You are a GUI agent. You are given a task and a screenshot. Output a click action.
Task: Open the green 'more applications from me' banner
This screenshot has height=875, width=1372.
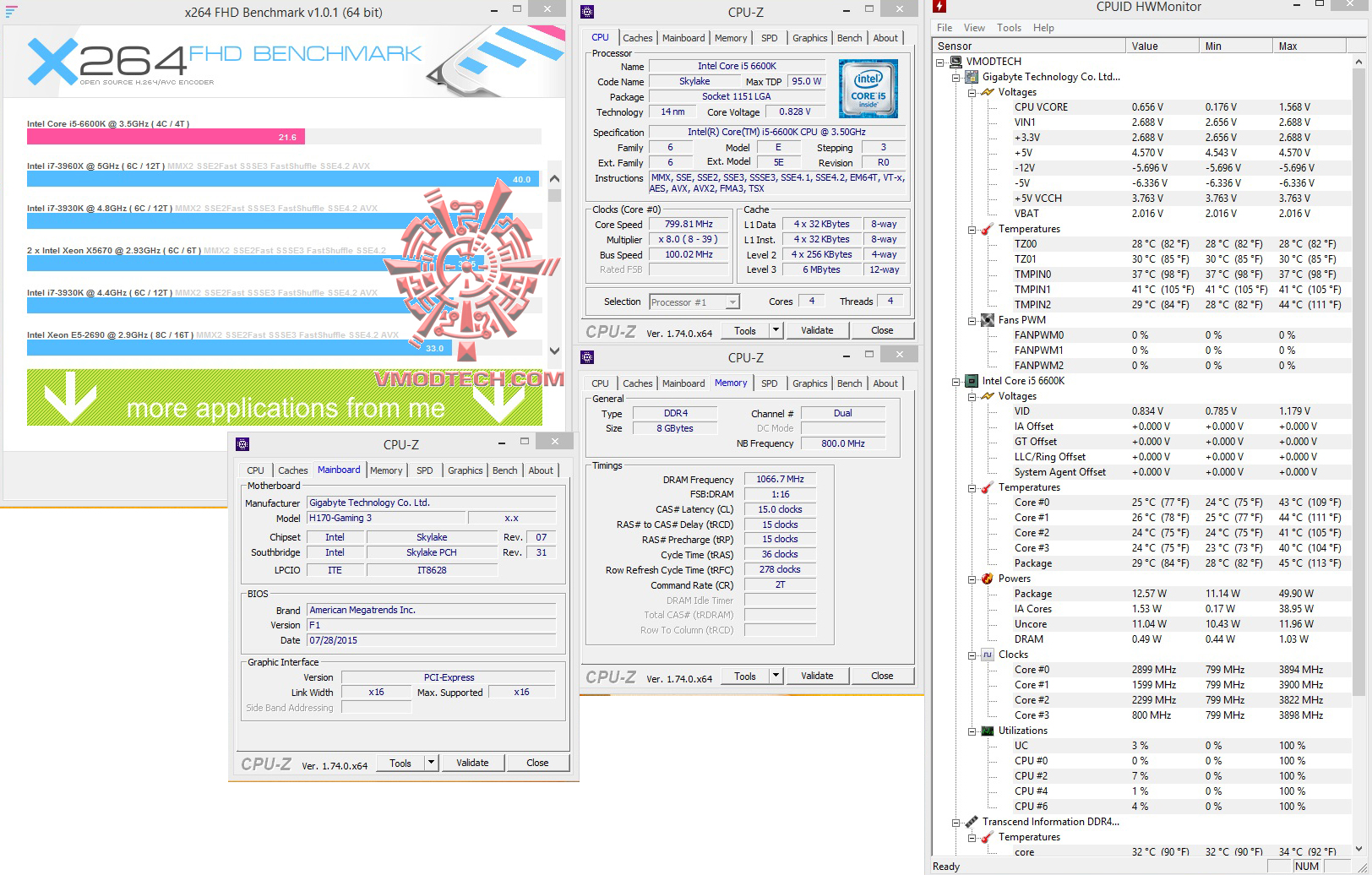point(285,397)
